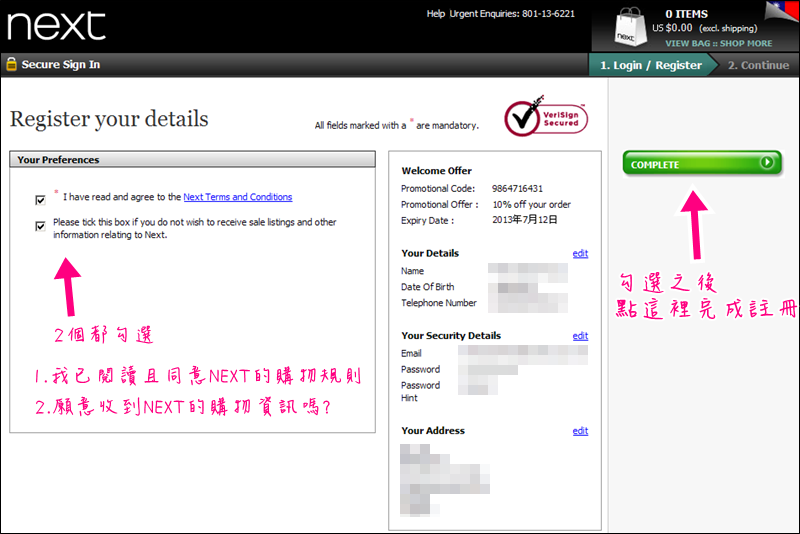Click the 0 ITEMS bag count

(x=686, y=14)
